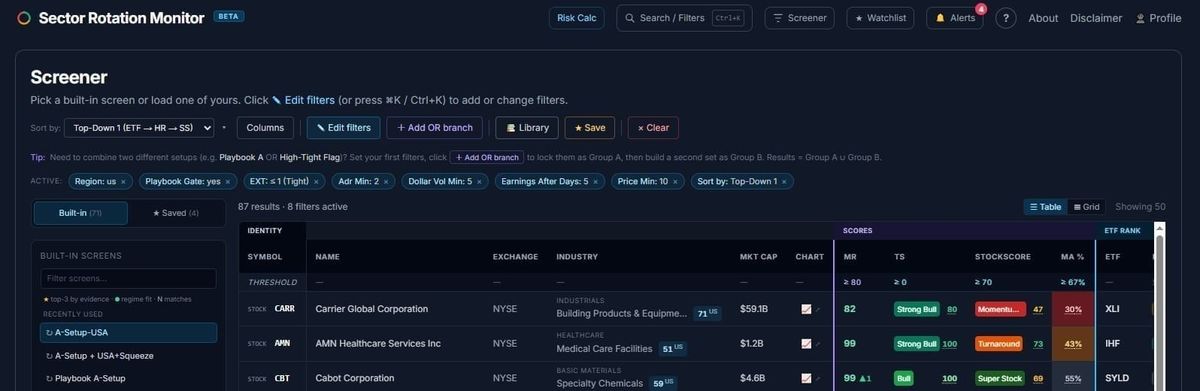Open chart icon for Carrier Global Corporation
1200x391 pixels.
[806, 309]
